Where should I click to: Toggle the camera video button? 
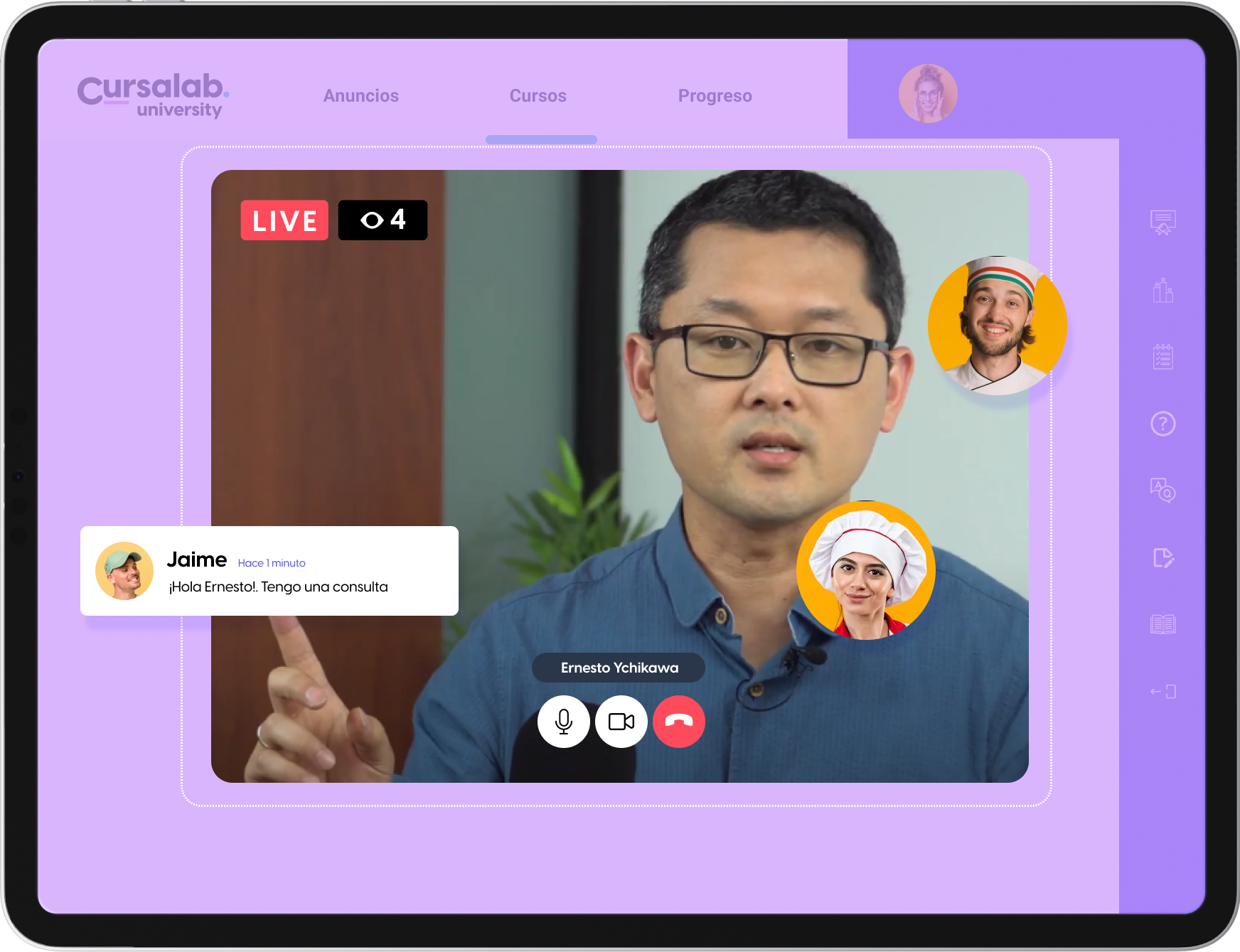[x=621, y=722]
